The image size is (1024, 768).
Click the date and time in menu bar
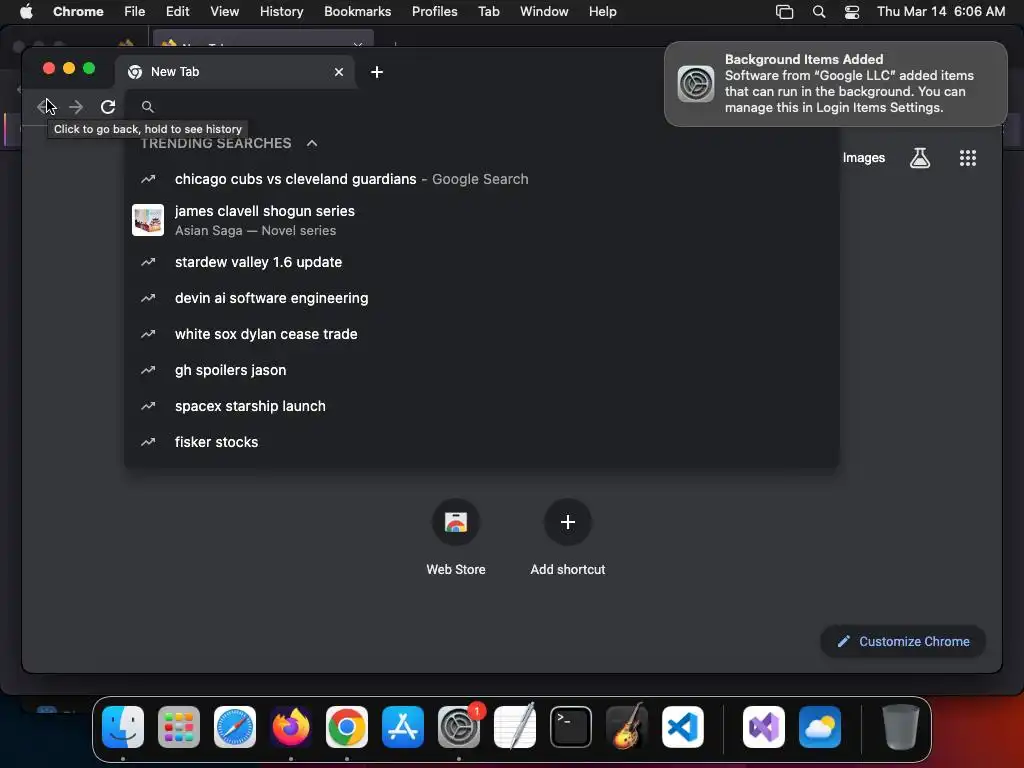click(940, 11)
